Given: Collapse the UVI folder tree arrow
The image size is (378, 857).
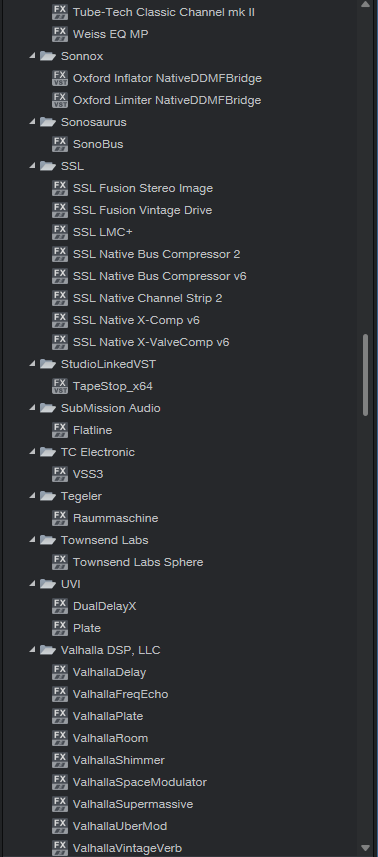Looking at the screenshot, I should point(33,584).
